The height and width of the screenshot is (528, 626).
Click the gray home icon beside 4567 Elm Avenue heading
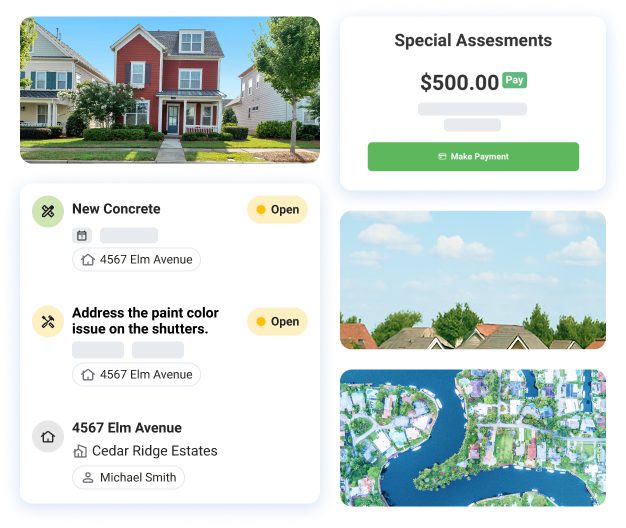coord(48,436)
